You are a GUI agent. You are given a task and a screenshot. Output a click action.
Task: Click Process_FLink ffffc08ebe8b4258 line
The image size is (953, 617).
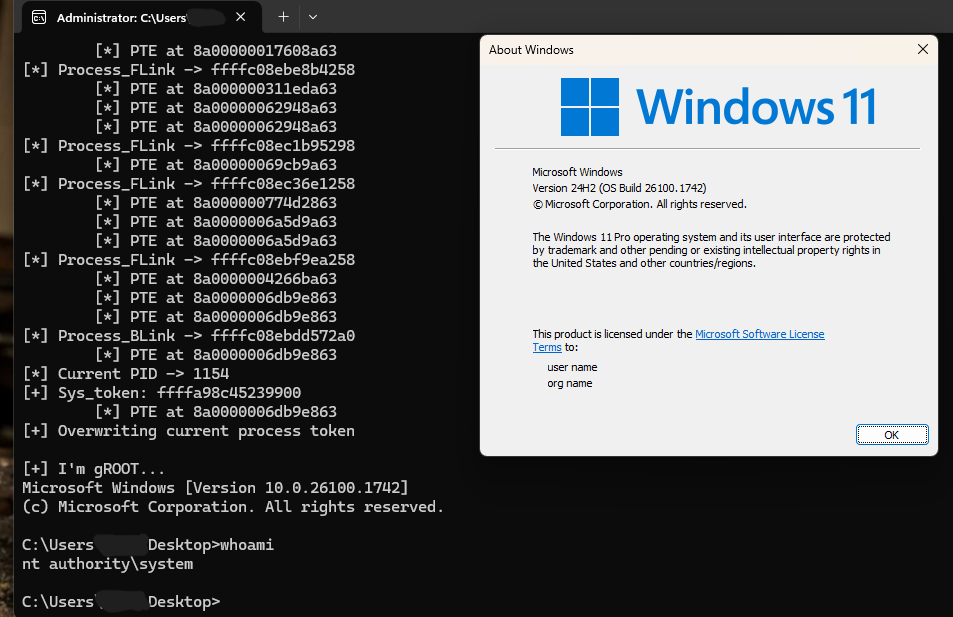[x=188, y=69]
